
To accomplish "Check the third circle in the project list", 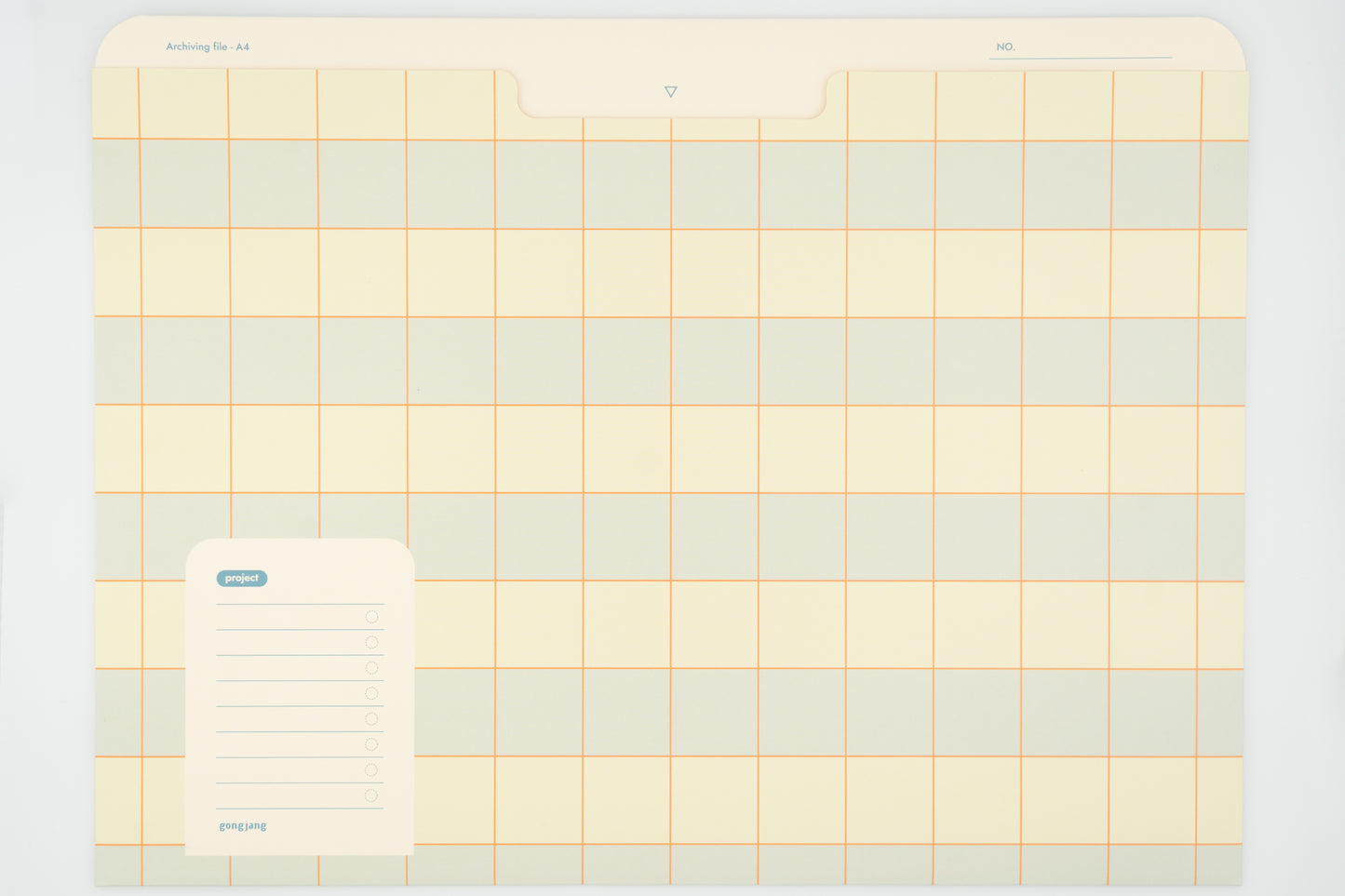I will tap(371, 668).
